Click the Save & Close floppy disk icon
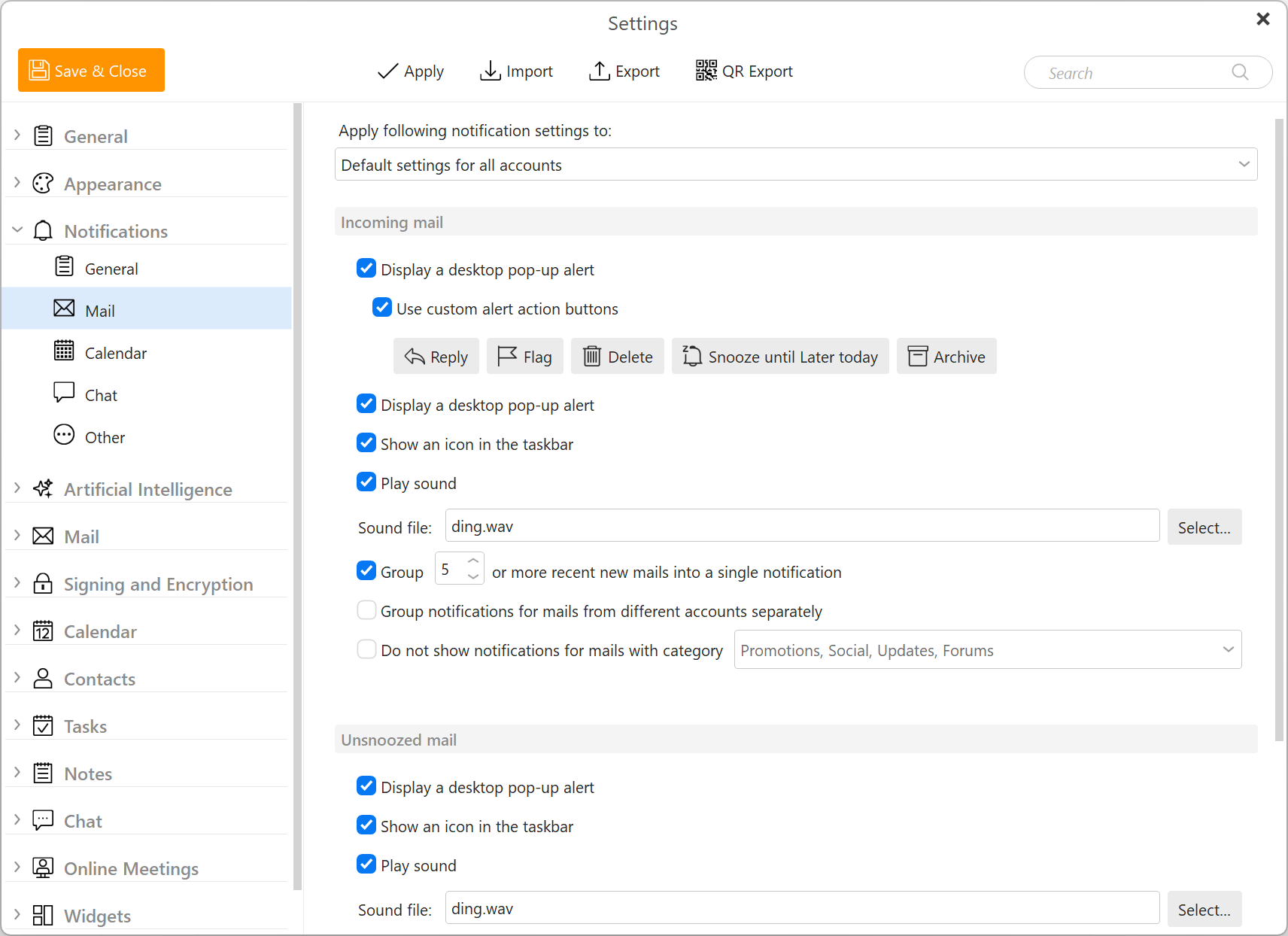1288x936 pixels. click(39, 71)
